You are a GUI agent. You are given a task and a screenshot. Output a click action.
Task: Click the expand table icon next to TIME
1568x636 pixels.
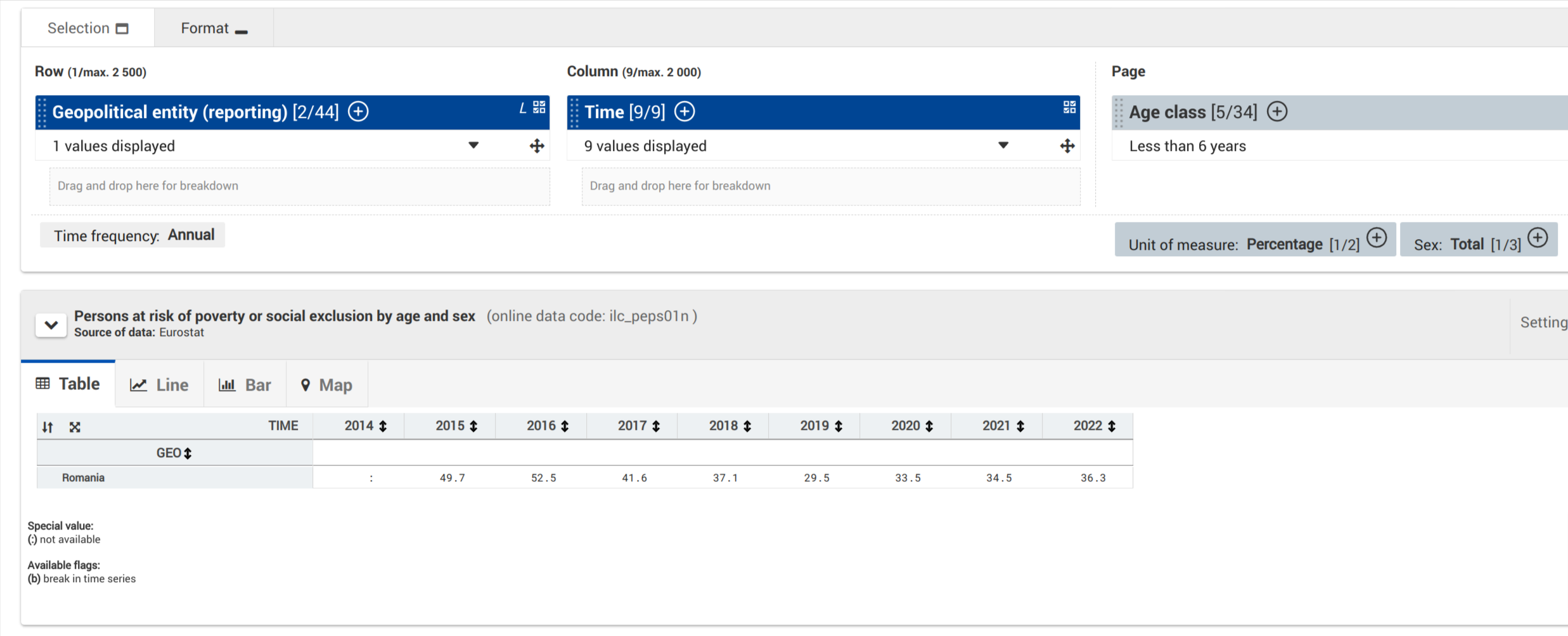point(75,427)
